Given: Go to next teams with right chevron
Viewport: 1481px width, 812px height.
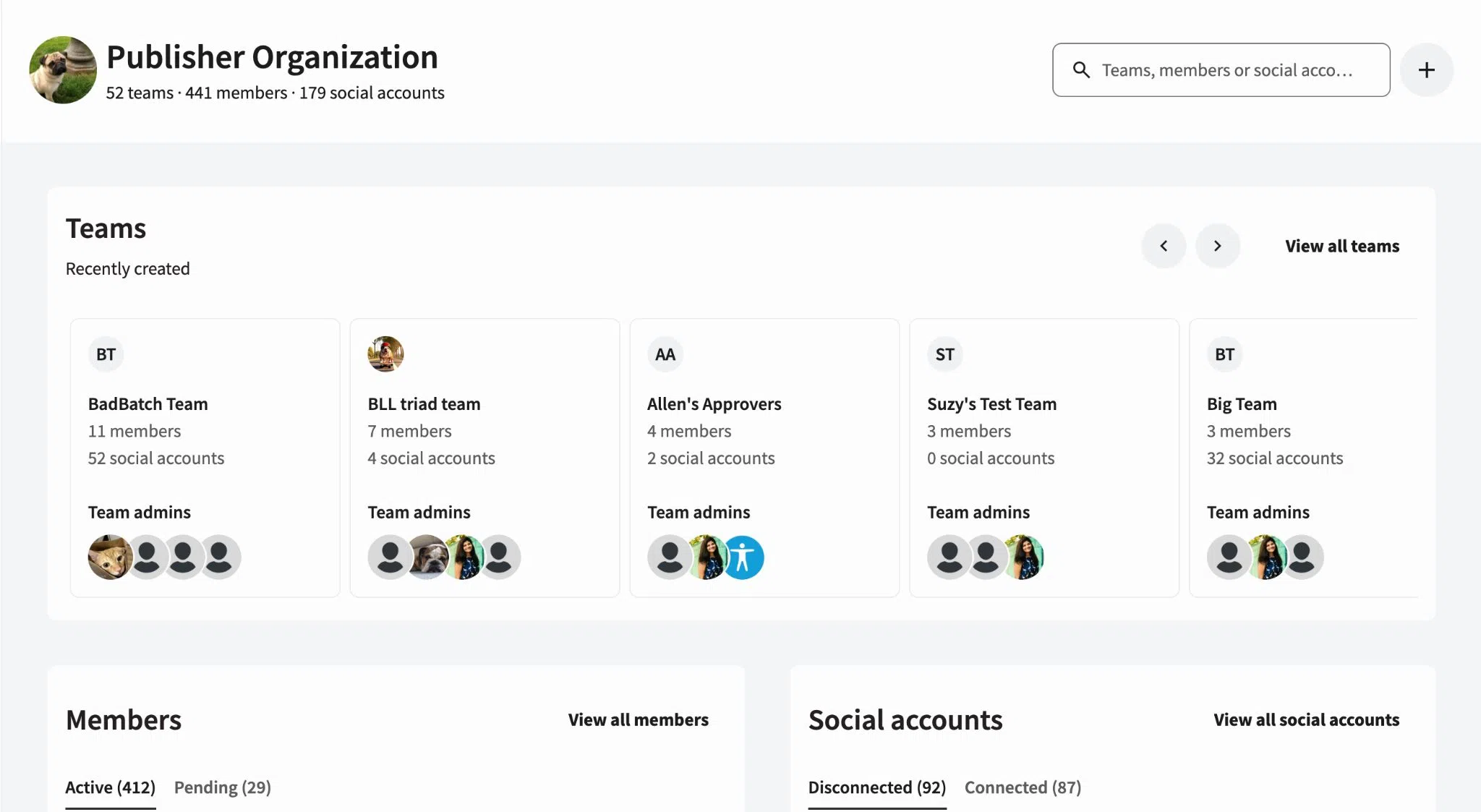Looking at the screenshot, I should (x=1218, y=246).
